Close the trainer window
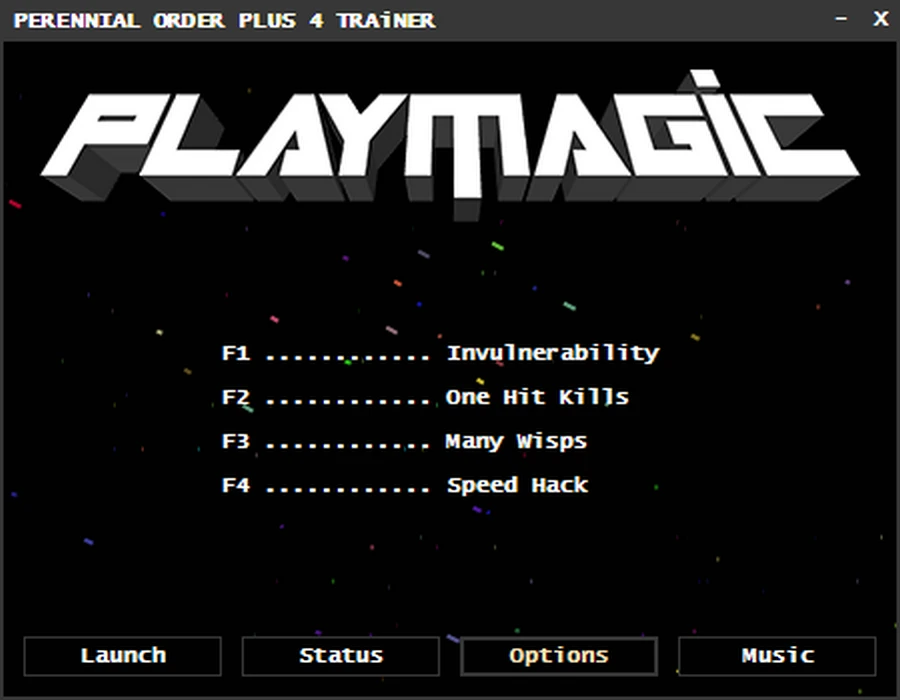Image resolution: width=900 pixels, height=700 pixels. click(x=880, y=19)
